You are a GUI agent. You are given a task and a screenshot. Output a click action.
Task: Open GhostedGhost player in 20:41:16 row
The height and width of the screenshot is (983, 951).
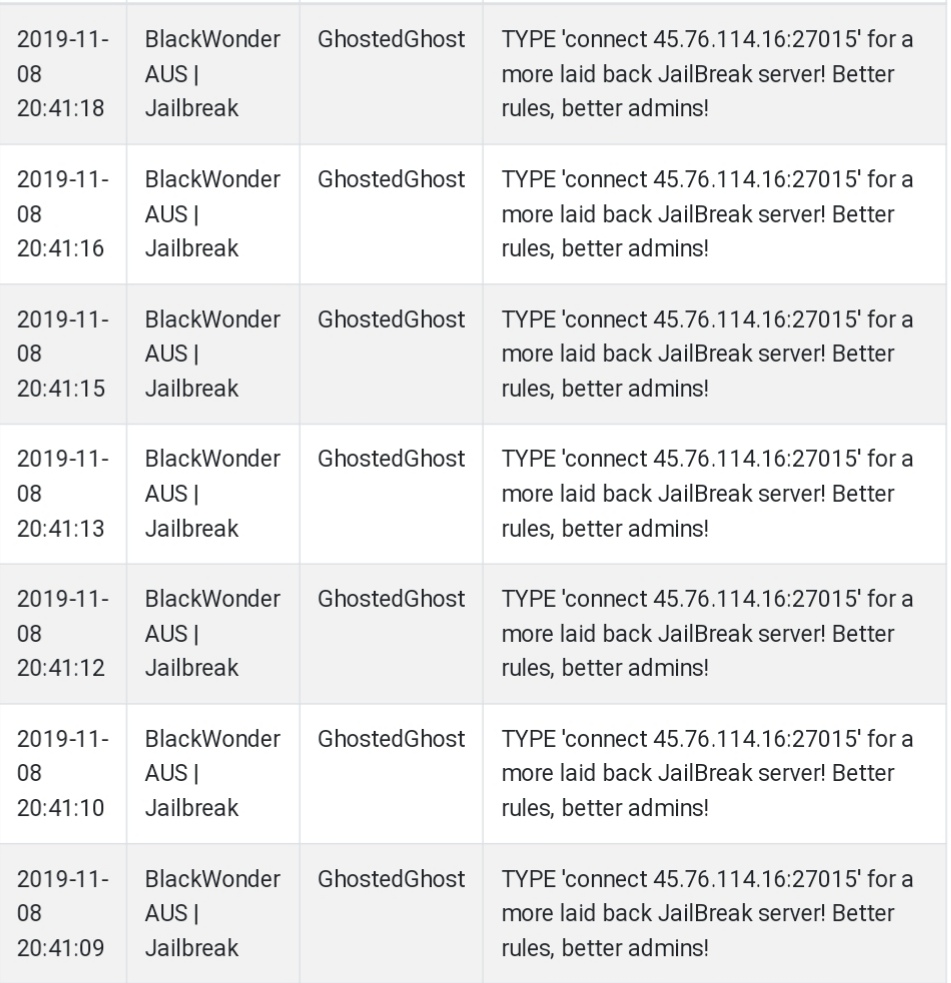[391, 179]
